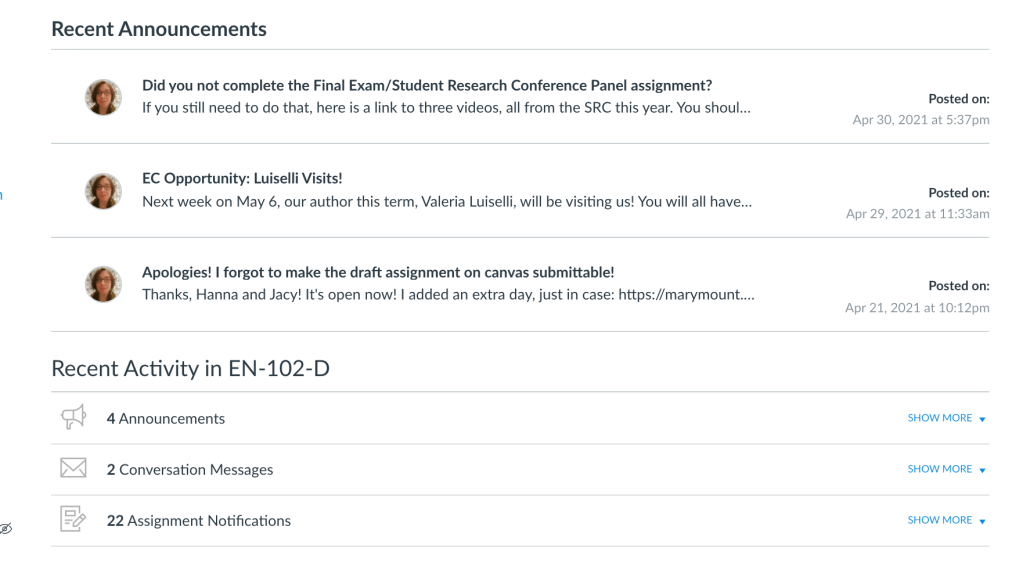Click the megaphone Announcements icon
The height and width of the screenshot is (563, 1023).
73,418
